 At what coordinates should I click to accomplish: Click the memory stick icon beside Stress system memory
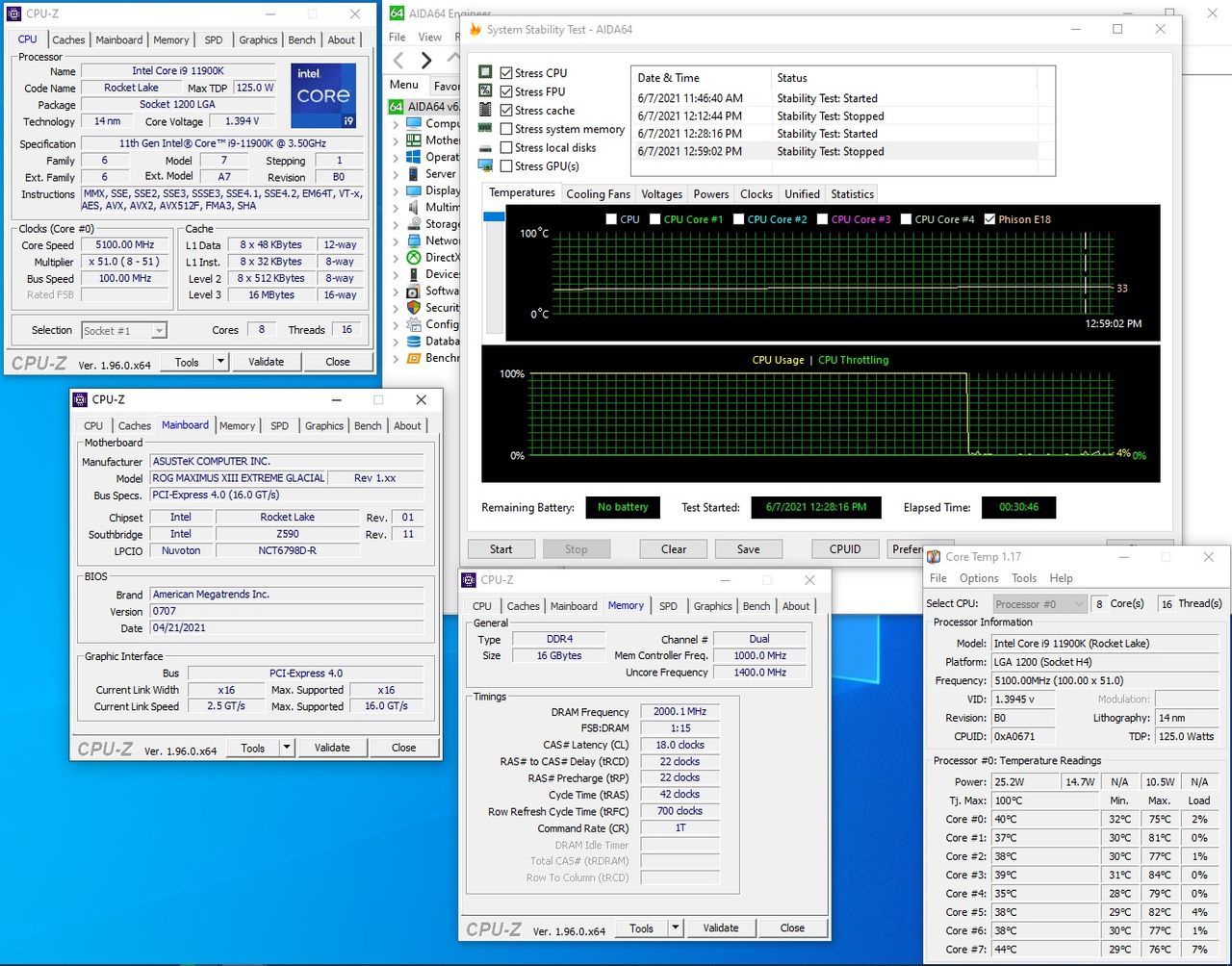(486, 128)
